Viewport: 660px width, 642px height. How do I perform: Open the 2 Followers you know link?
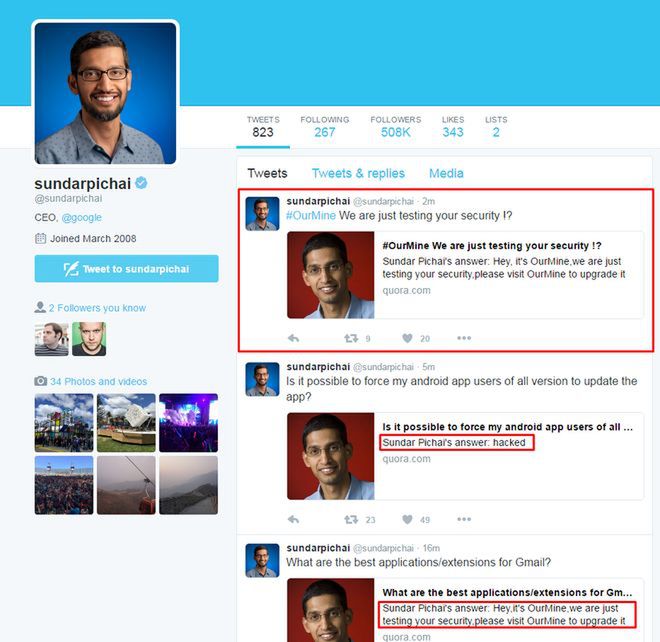(x=97, y=308)
